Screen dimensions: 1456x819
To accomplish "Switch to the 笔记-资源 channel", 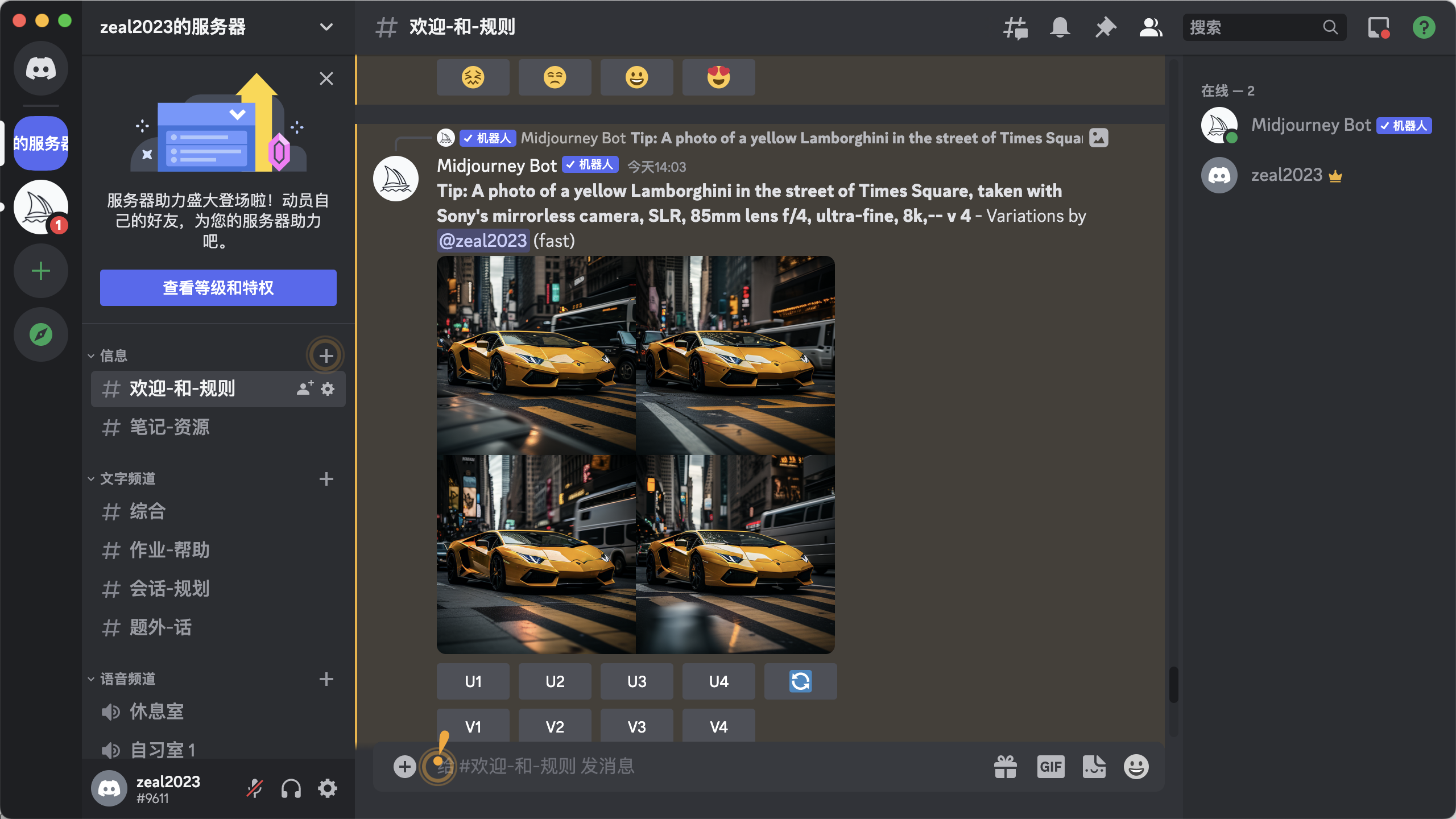I will (169, 427).
